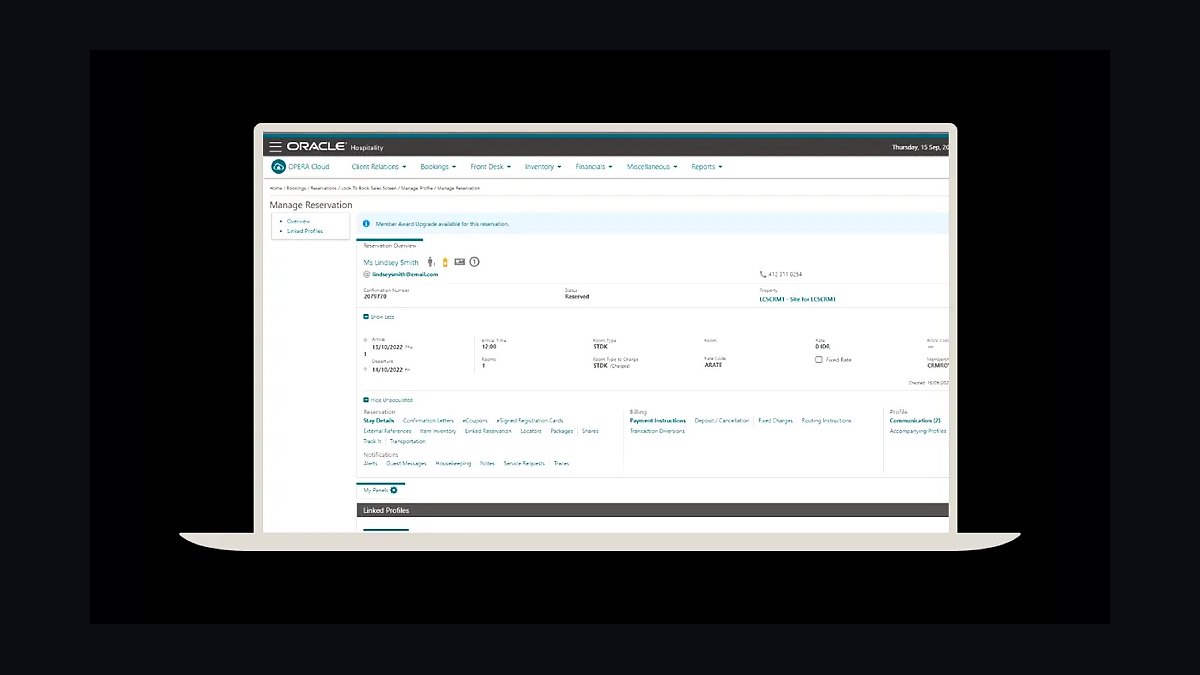Click the info icon in upgrade banner

366,224
